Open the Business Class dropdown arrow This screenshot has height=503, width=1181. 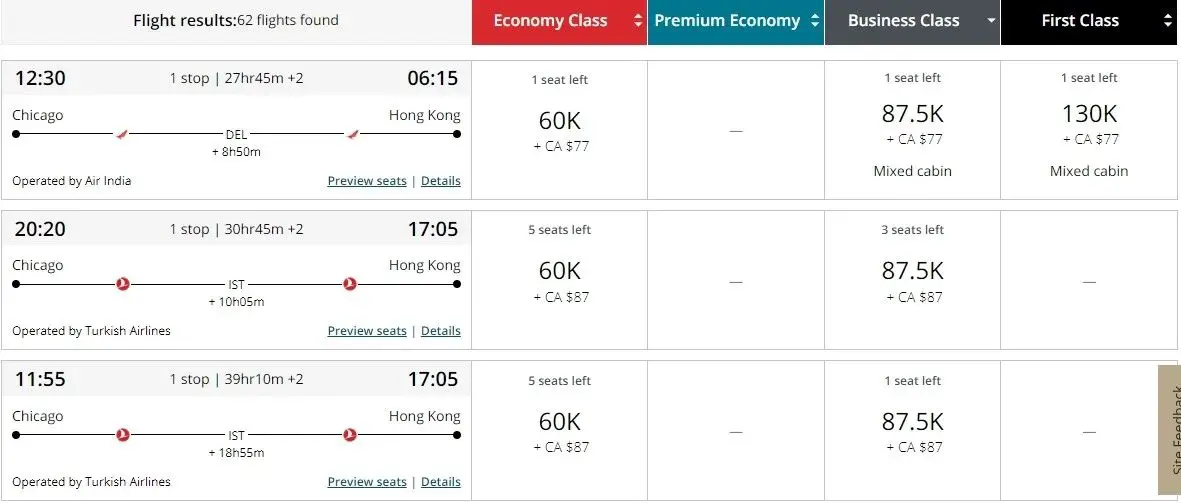[991, 21]
